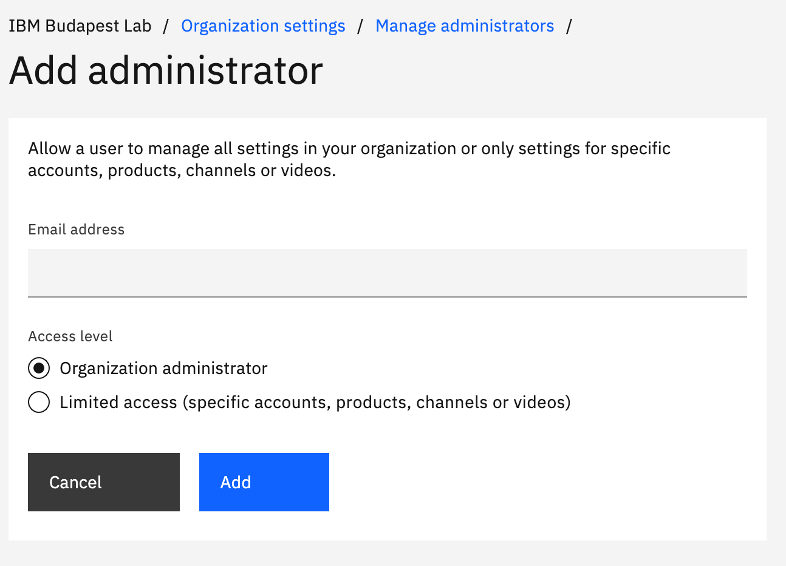
Task: Click the Add administrator page heading
Action: (x=166, y=71)
